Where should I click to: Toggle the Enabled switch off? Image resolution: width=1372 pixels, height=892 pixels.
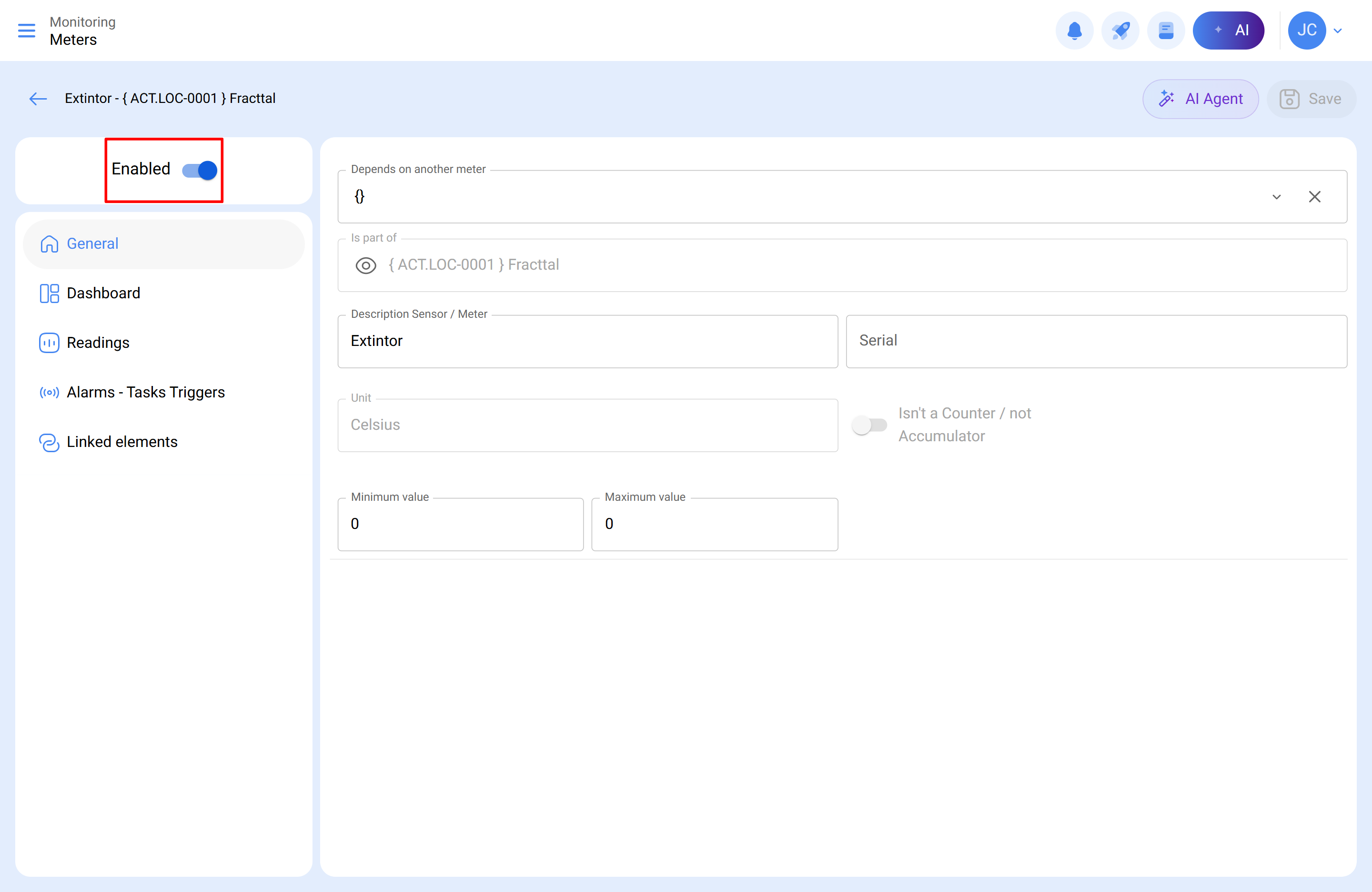[x=200, y=170]
